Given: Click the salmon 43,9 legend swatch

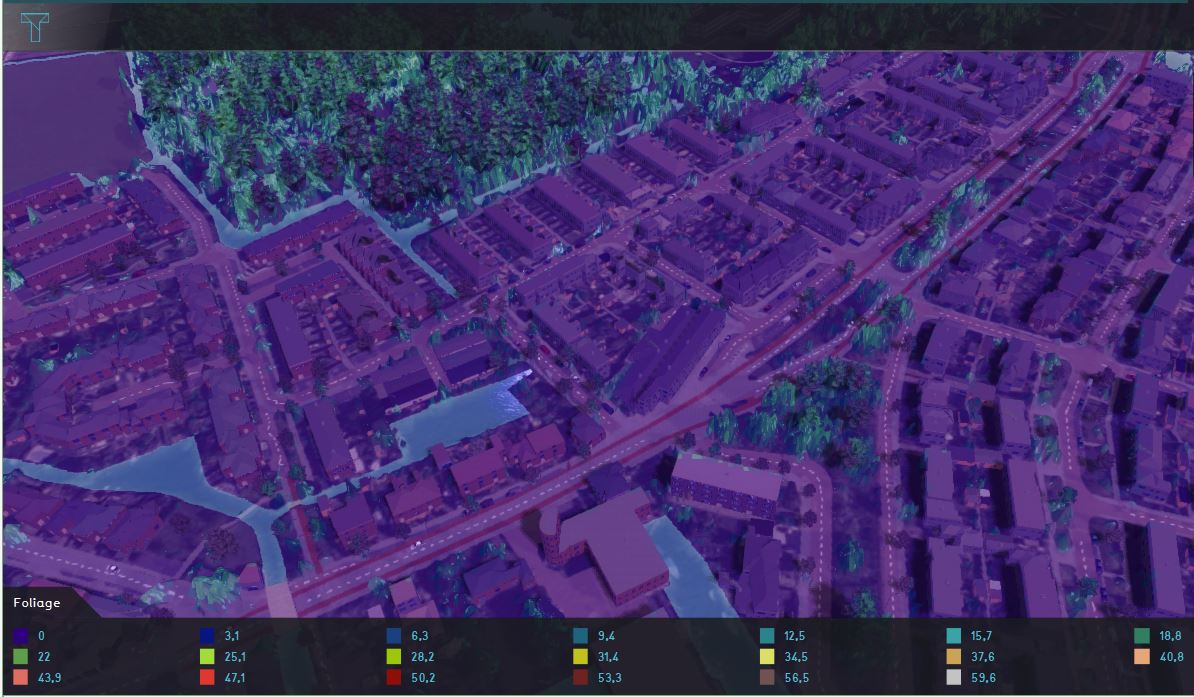Looking at the screenshot, I should [21, 678].
